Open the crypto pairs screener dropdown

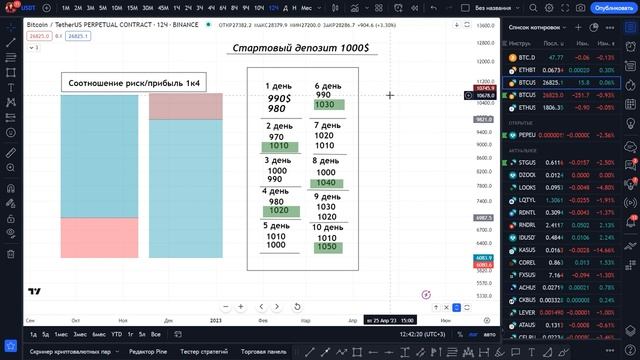point(74,351)
